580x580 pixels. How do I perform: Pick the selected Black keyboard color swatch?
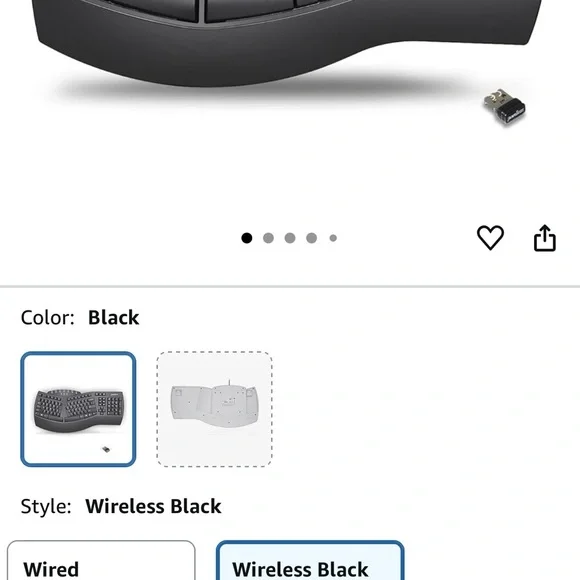pyautogui.click(x=78, y=409)
